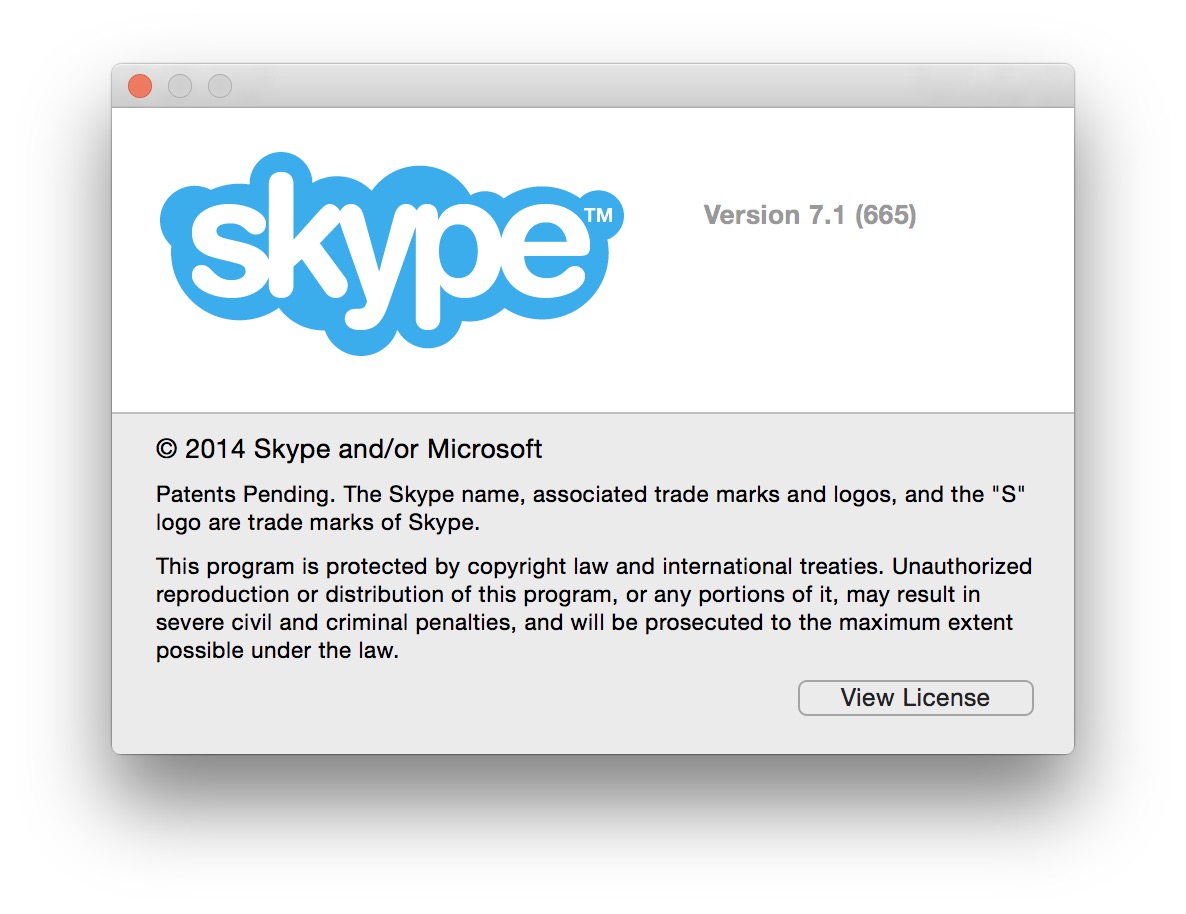Click the word Microsoft in copyright line
This screenshot has width=1186, height=914.
[x=485, y=449]
